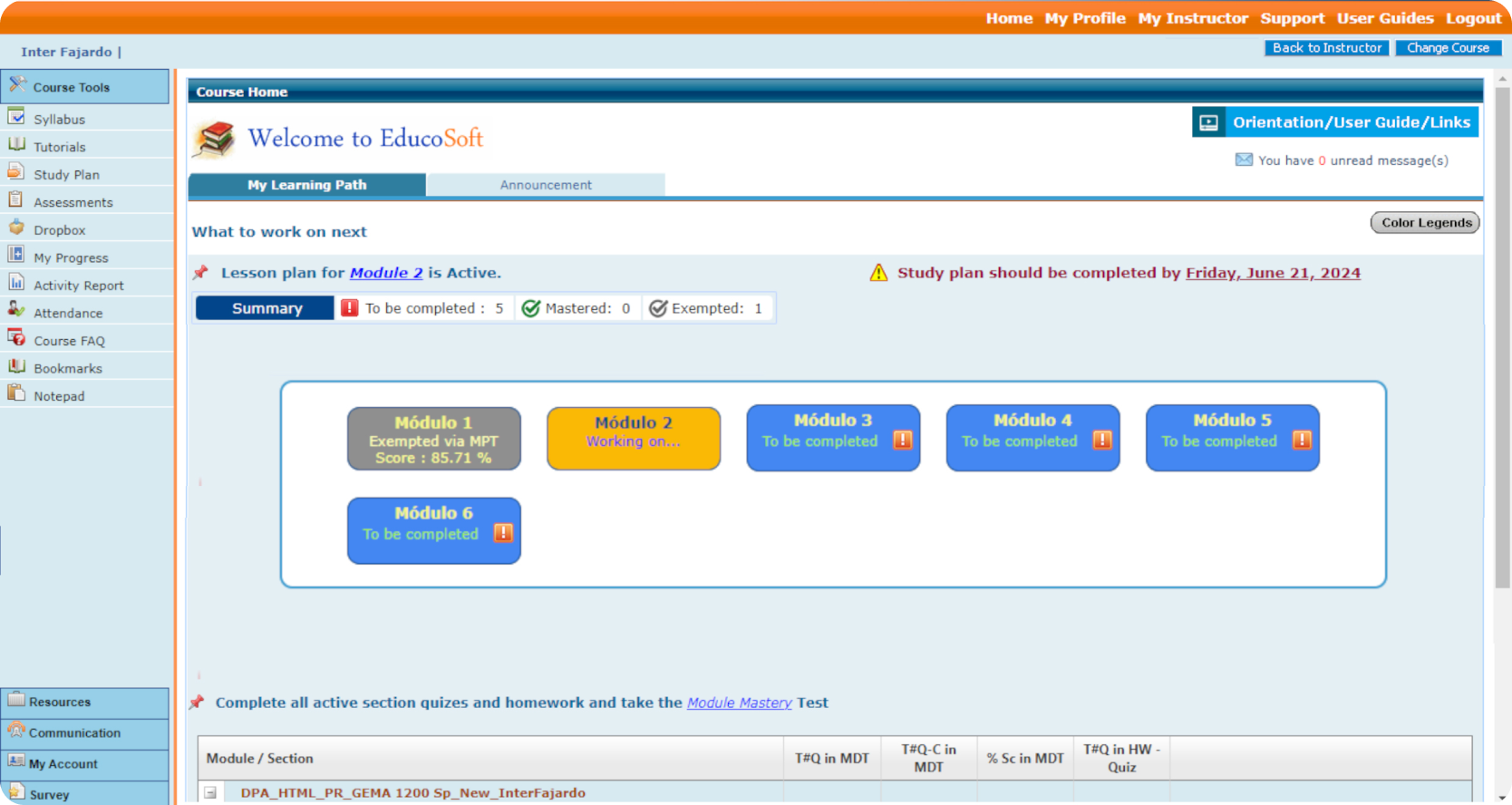Collapse the Course Tools panel header

coord(84,87)
